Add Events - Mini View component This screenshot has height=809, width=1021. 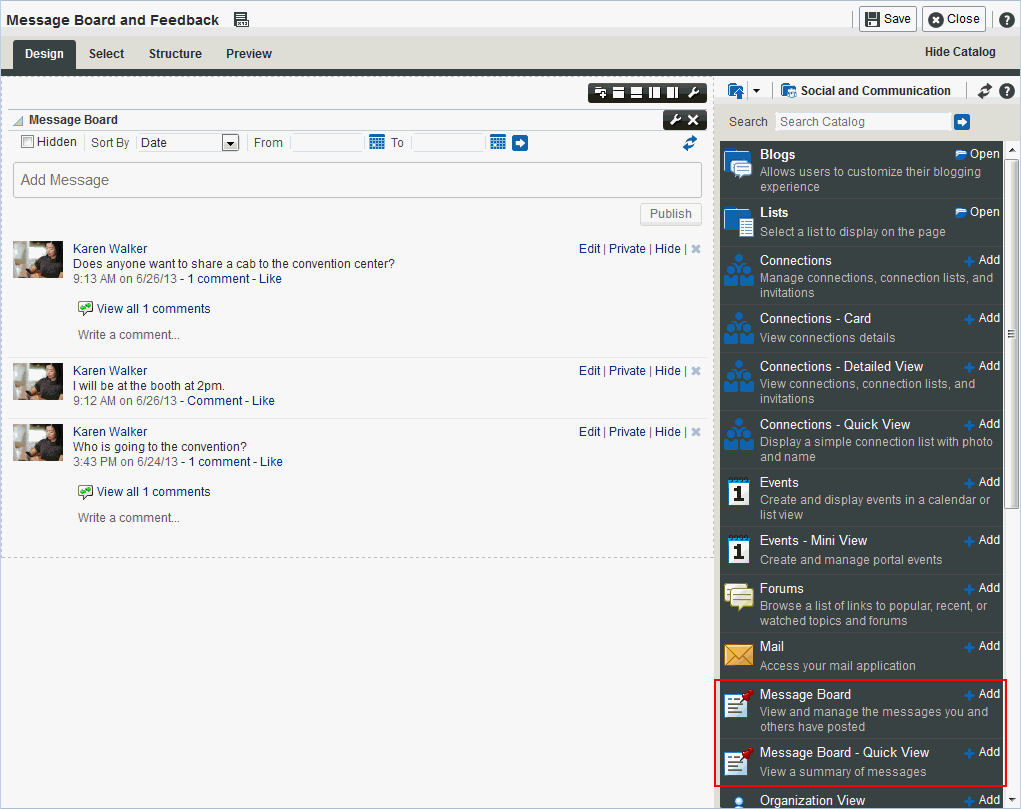(982, 540)
